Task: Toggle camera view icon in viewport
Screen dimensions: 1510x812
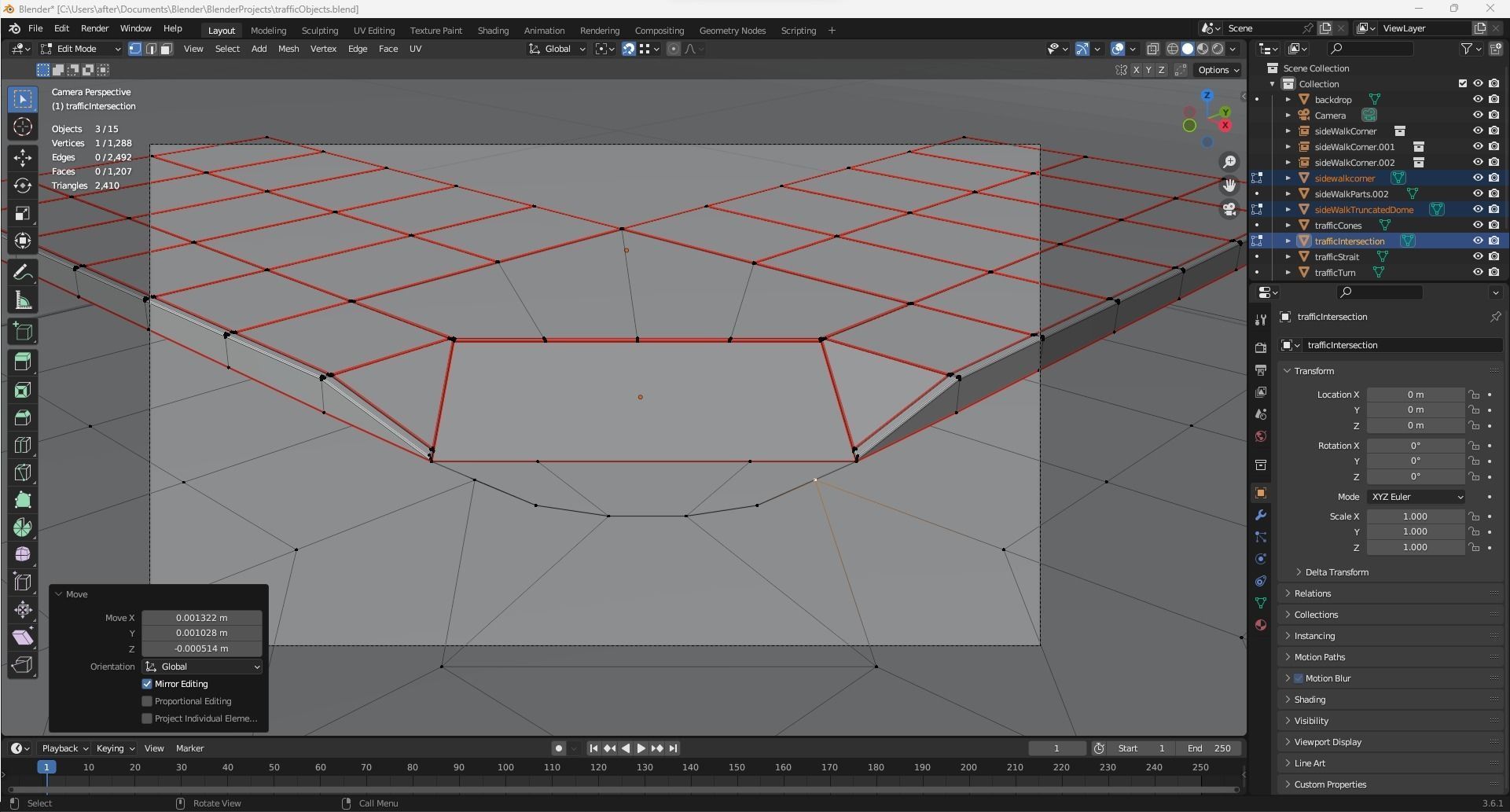Action: [1229, 209]
